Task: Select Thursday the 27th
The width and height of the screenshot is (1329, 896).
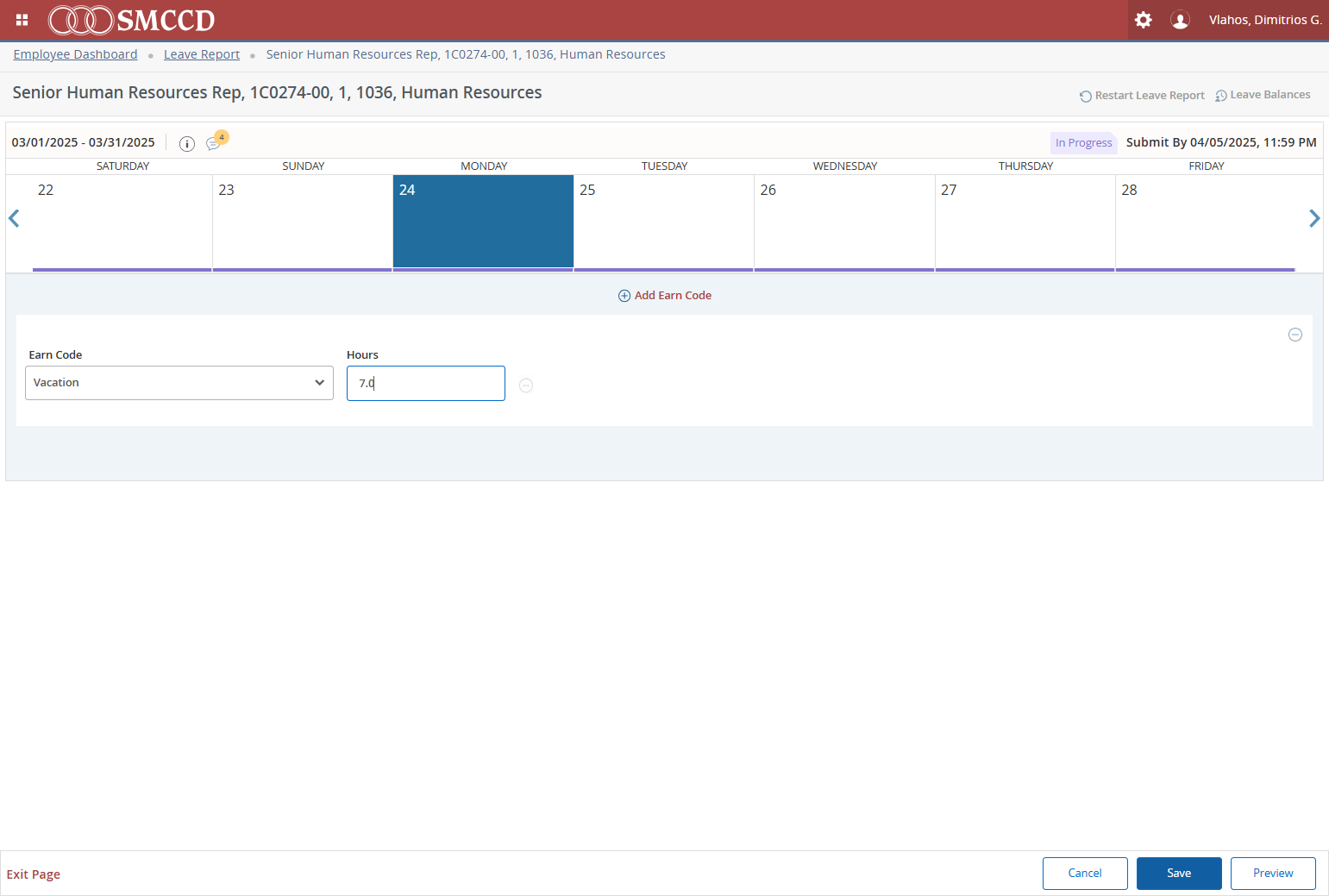Action: [x=1025, y=222]
